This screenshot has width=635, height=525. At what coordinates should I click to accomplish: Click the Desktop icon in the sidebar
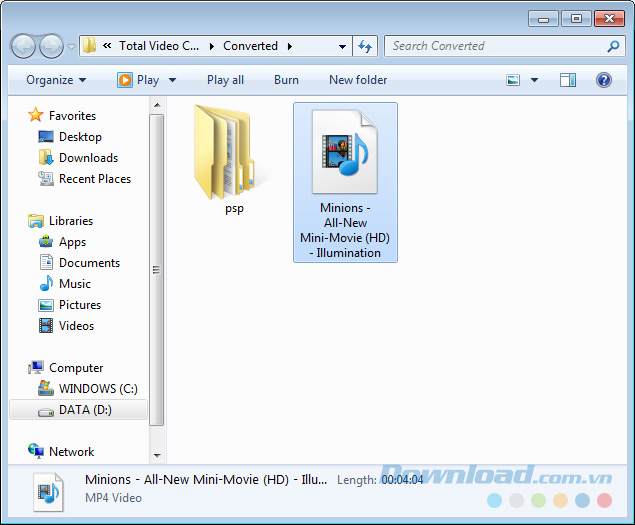46,137
